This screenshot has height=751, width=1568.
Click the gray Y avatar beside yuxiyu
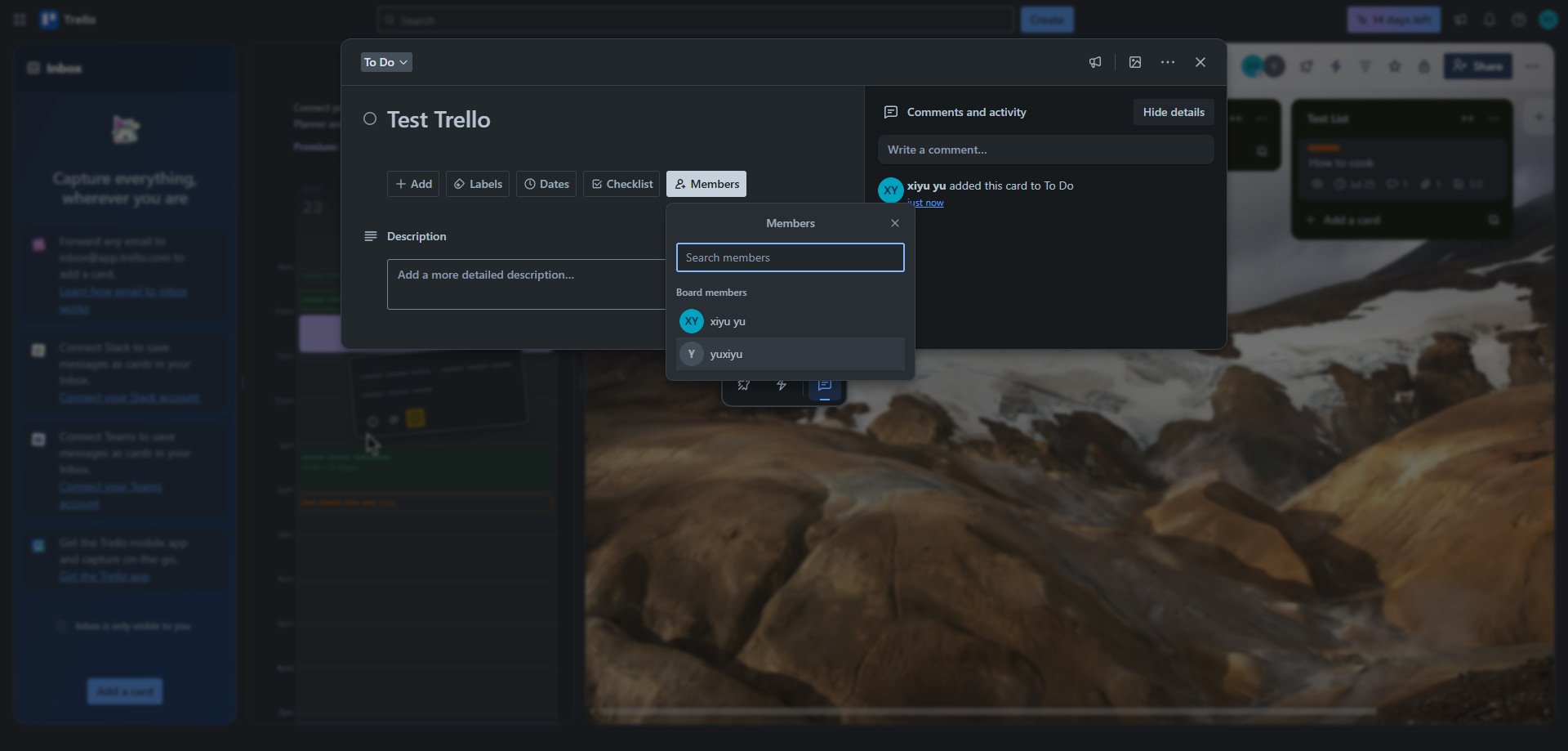coord(692,354)
